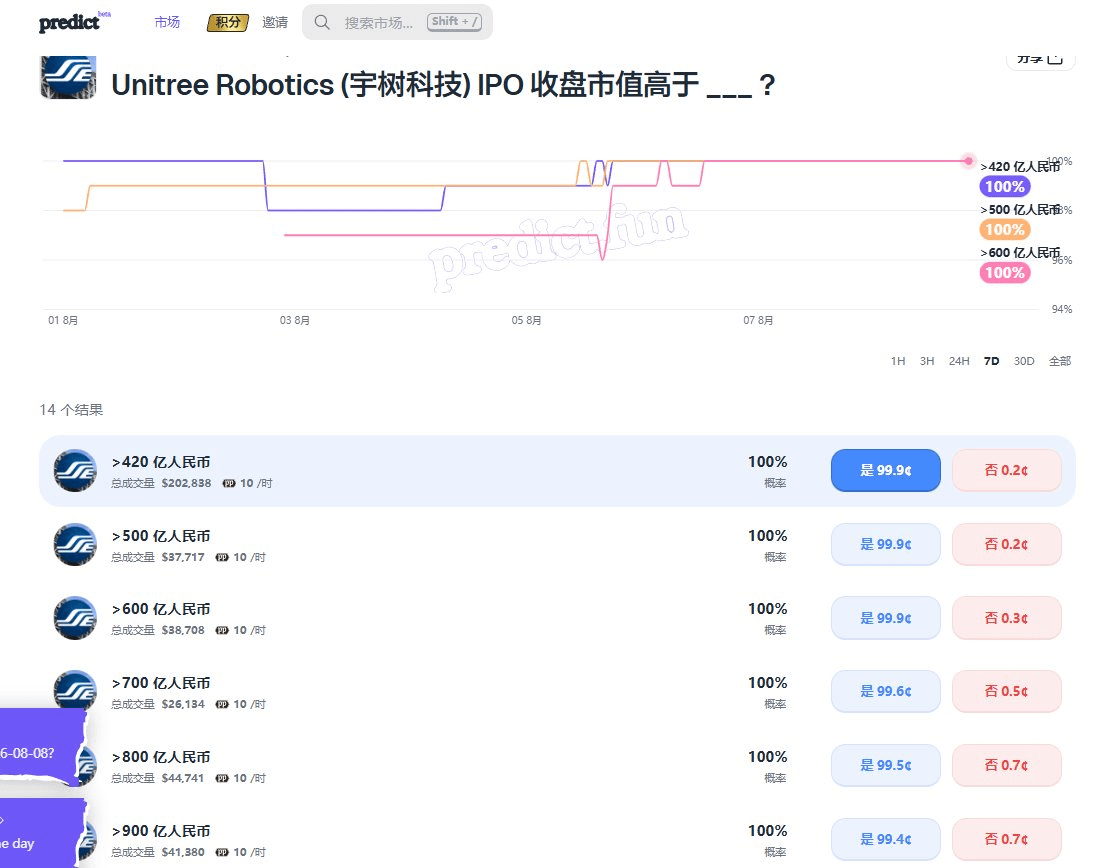The image size is (1096, 868).
Task: Open the 市场 navigation tab
Action: tap(167, 22)
